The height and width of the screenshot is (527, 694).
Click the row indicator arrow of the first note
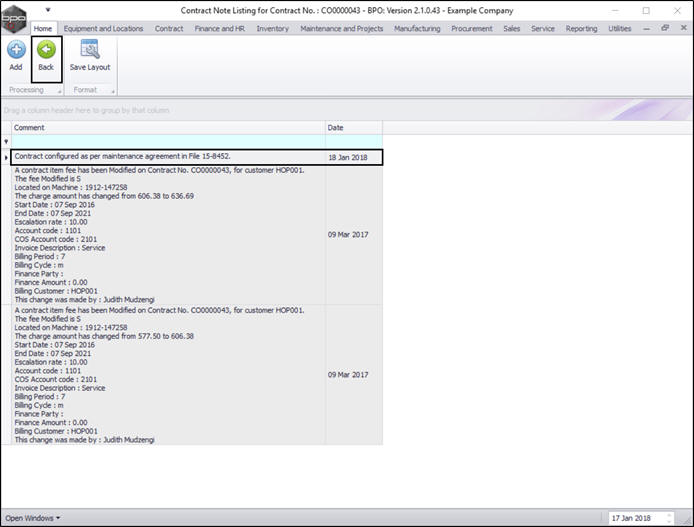tap(6, 157)
